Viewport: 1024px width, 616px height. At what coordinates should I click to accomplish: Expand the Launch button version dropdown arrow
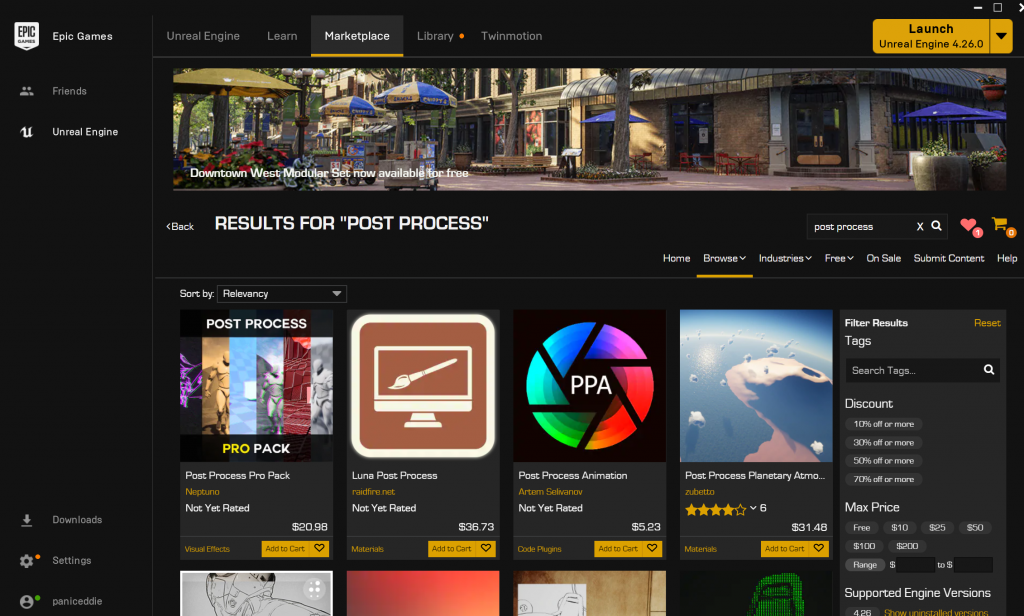tap(1001, 36)
